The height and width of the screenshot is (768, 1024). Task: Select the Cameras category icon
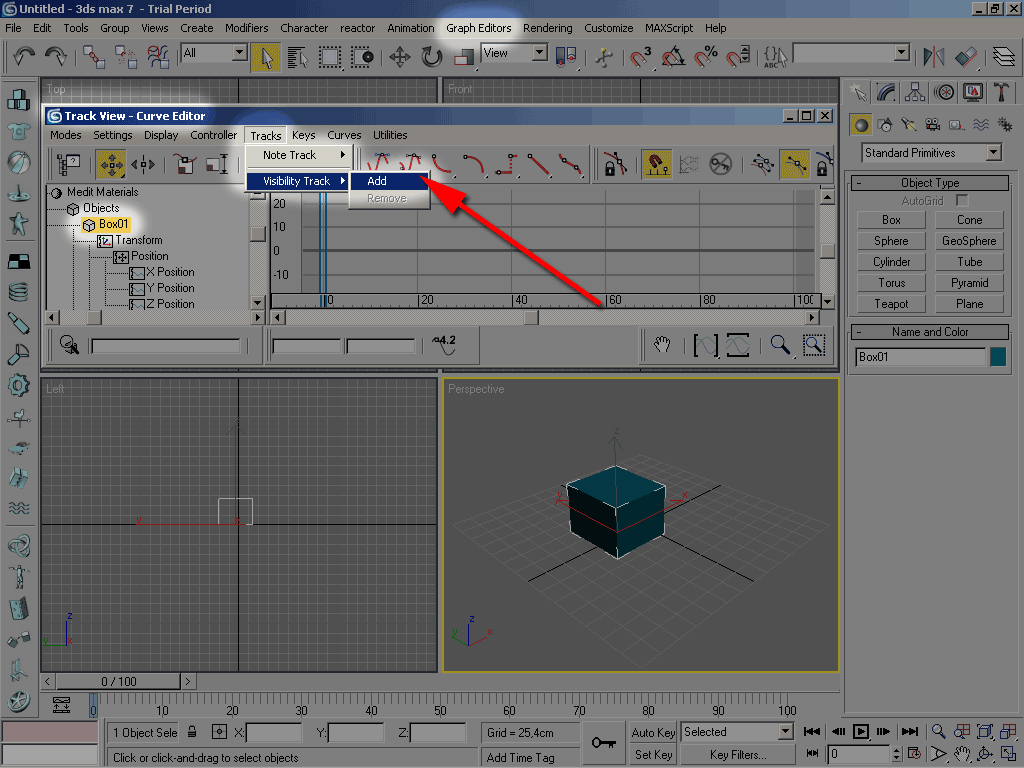tap(933, 124)
